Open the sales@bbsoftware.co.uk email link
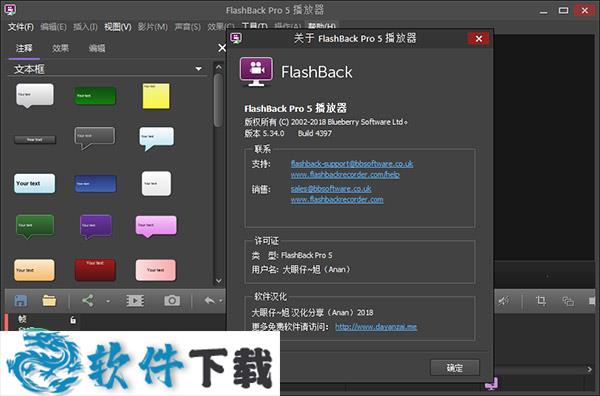Viewport: 600px width, 396px height. coord(331,189)
